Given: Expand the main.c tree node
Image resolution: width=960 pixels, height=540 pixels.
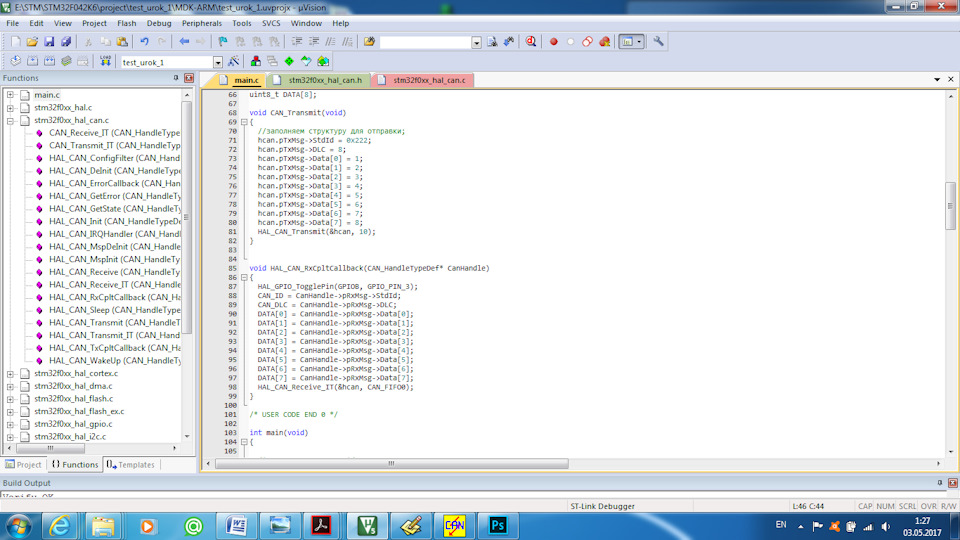Looking at the screenshot, I should 10,95.
